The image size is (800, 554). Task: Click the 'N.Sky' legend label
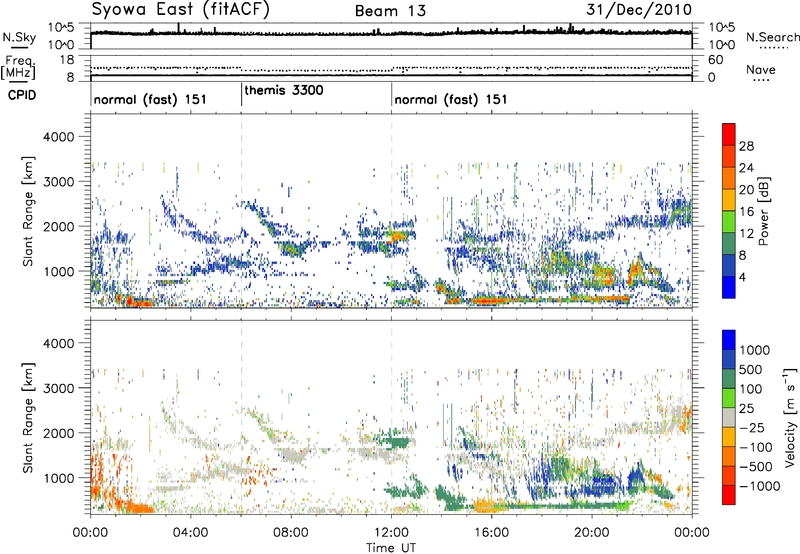19,37
